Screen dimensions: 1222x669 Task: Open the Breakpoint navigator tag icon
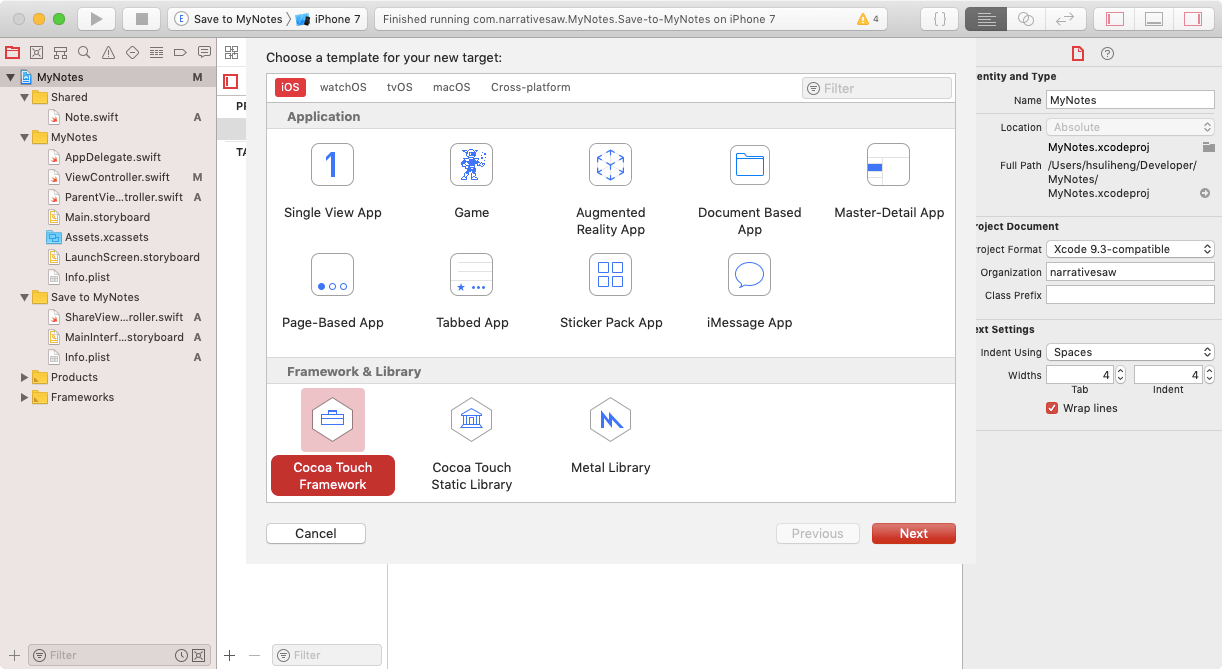point(180,52)
